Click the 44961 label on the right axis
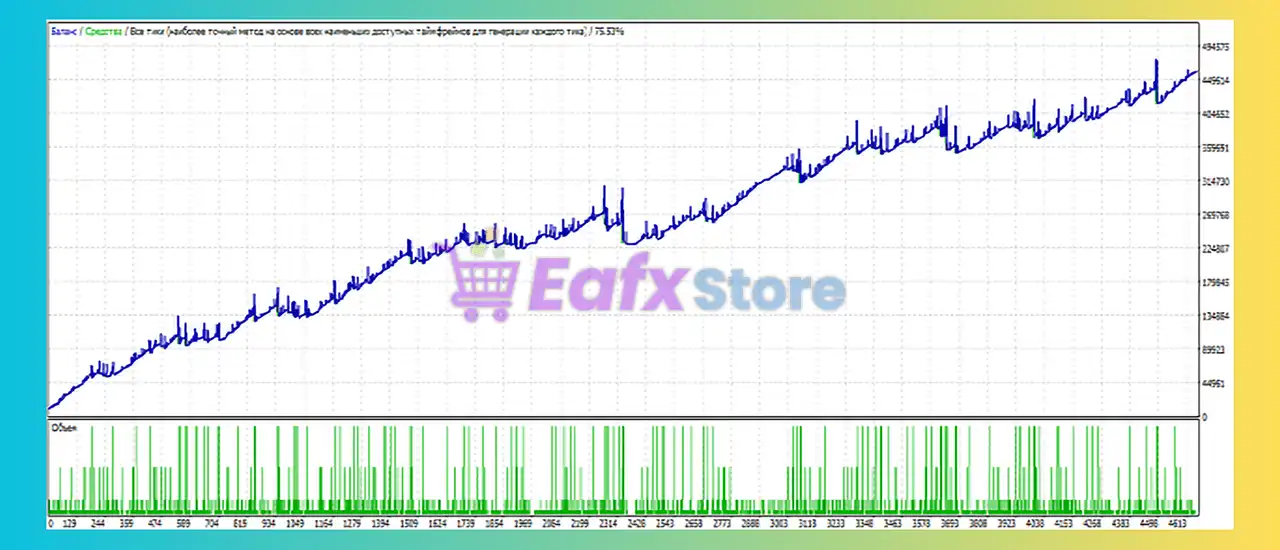 1214,384
